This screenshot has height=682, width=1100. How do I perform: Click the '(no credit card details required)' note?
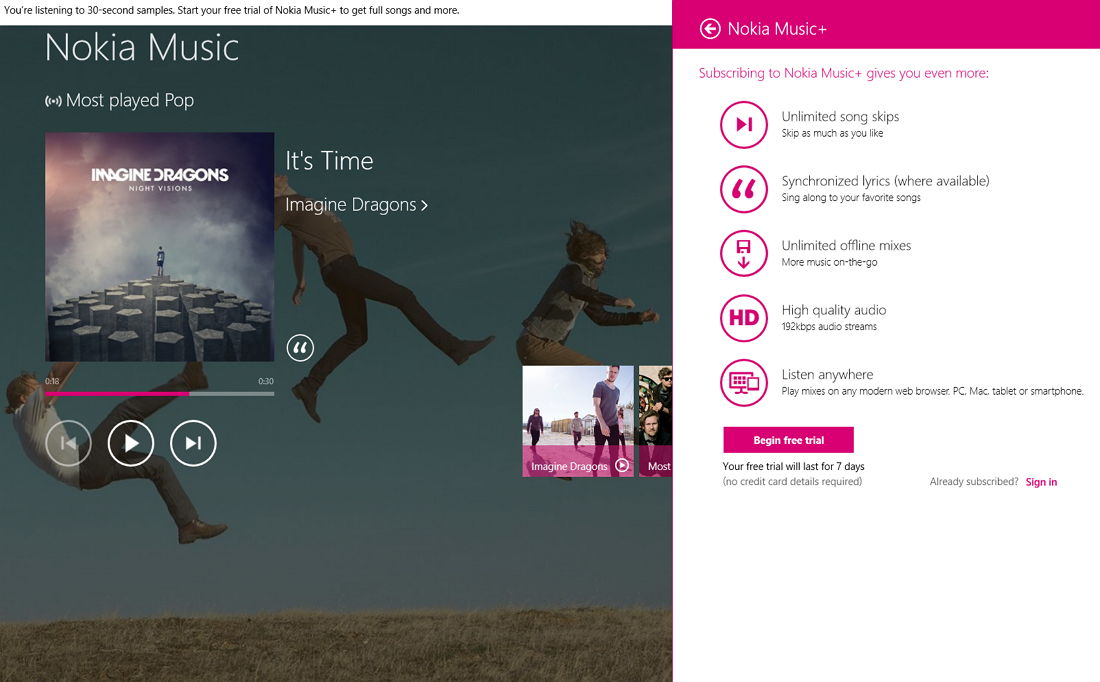point(793,482)
